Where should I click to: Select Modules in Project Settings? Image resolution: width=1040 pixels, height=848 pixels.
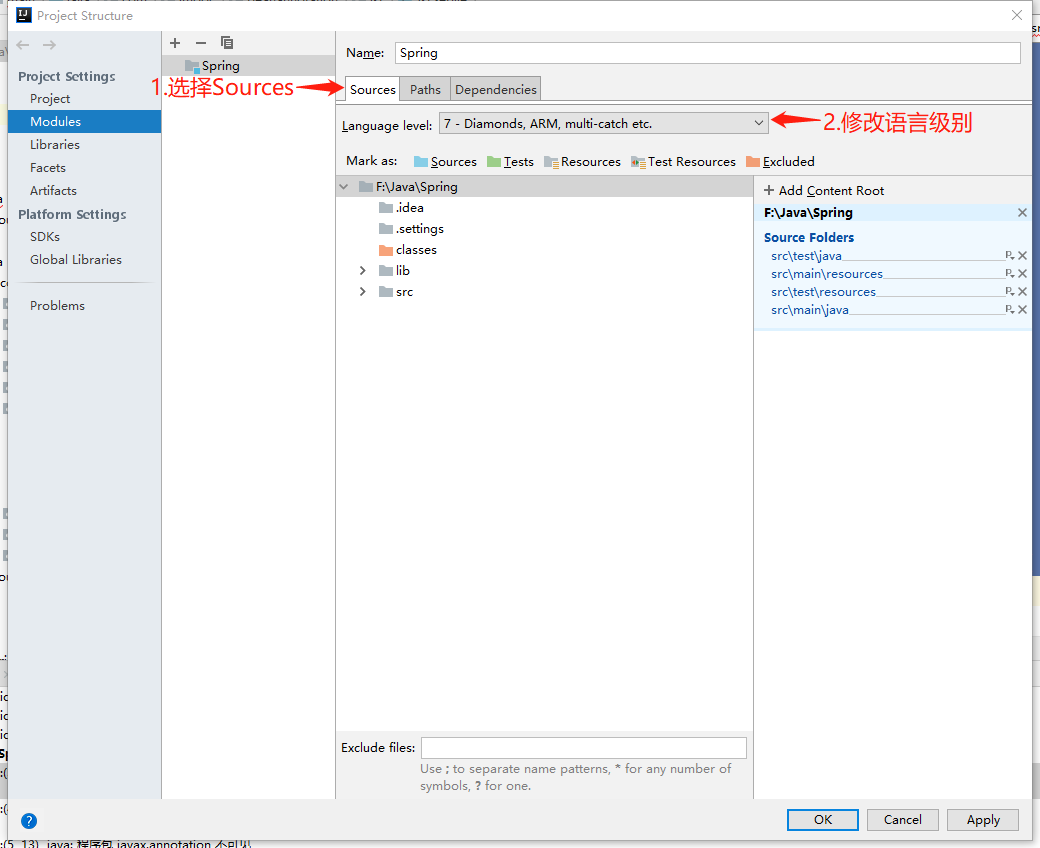pyautogui.click(x=84, y=121)
